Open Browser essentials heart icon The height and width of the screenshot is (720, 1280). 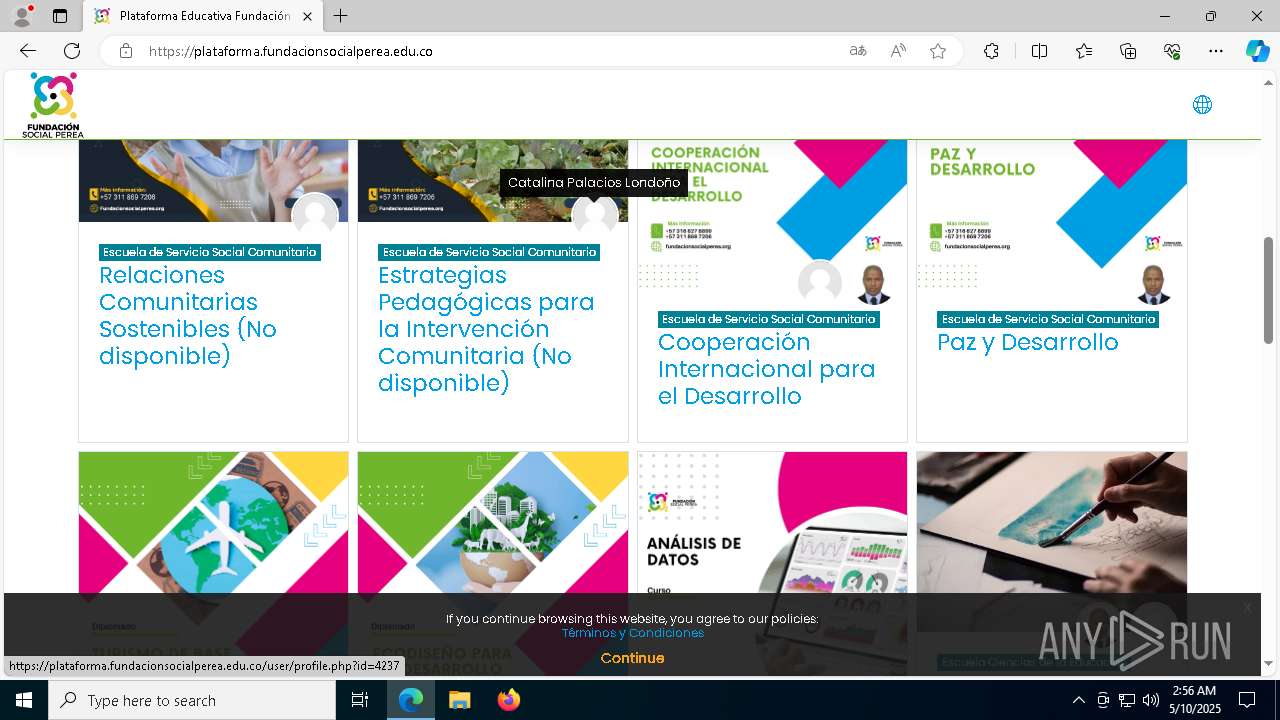pos(1172,51)
